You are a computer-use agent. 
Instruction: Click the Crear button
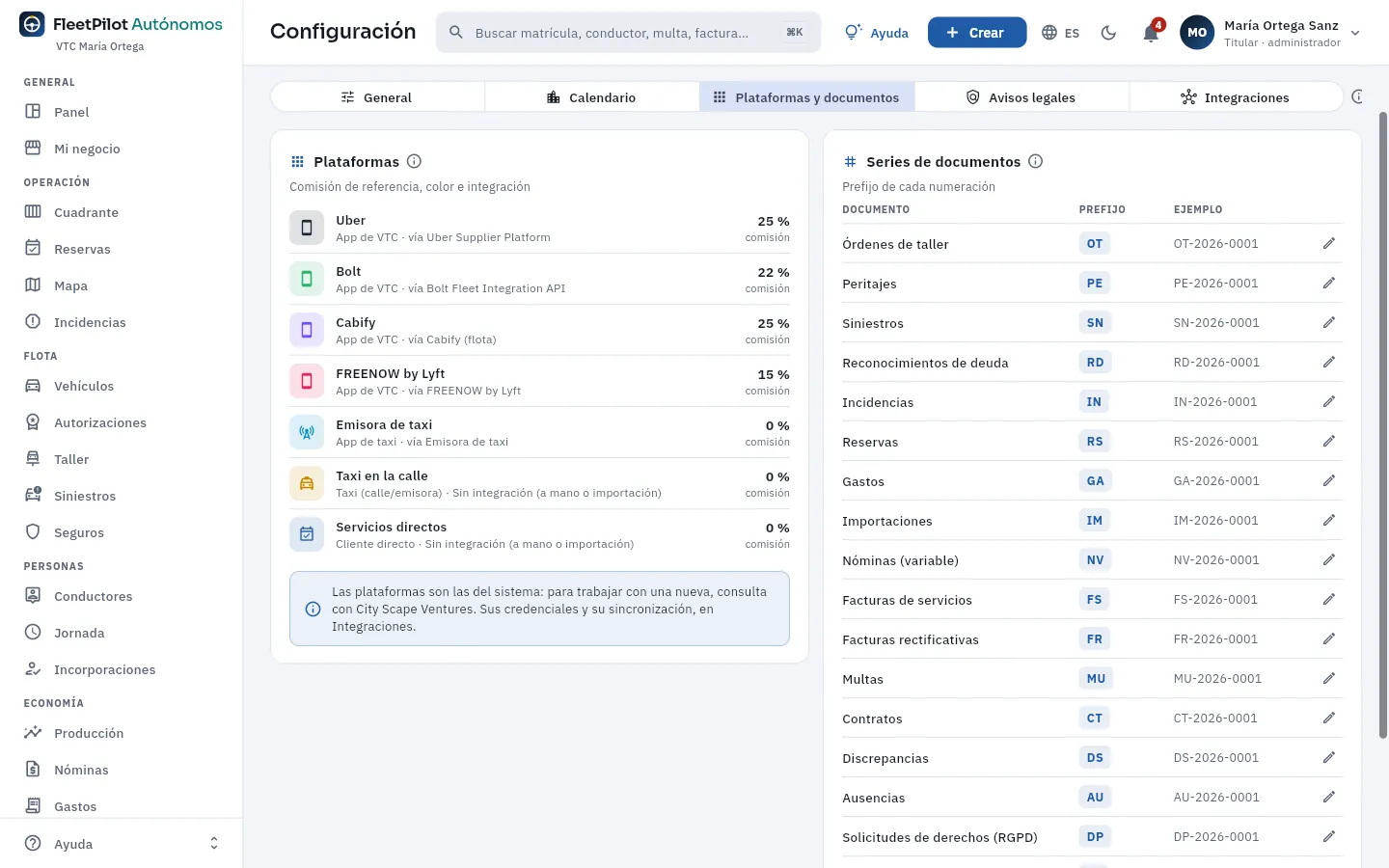click(976, 33)
